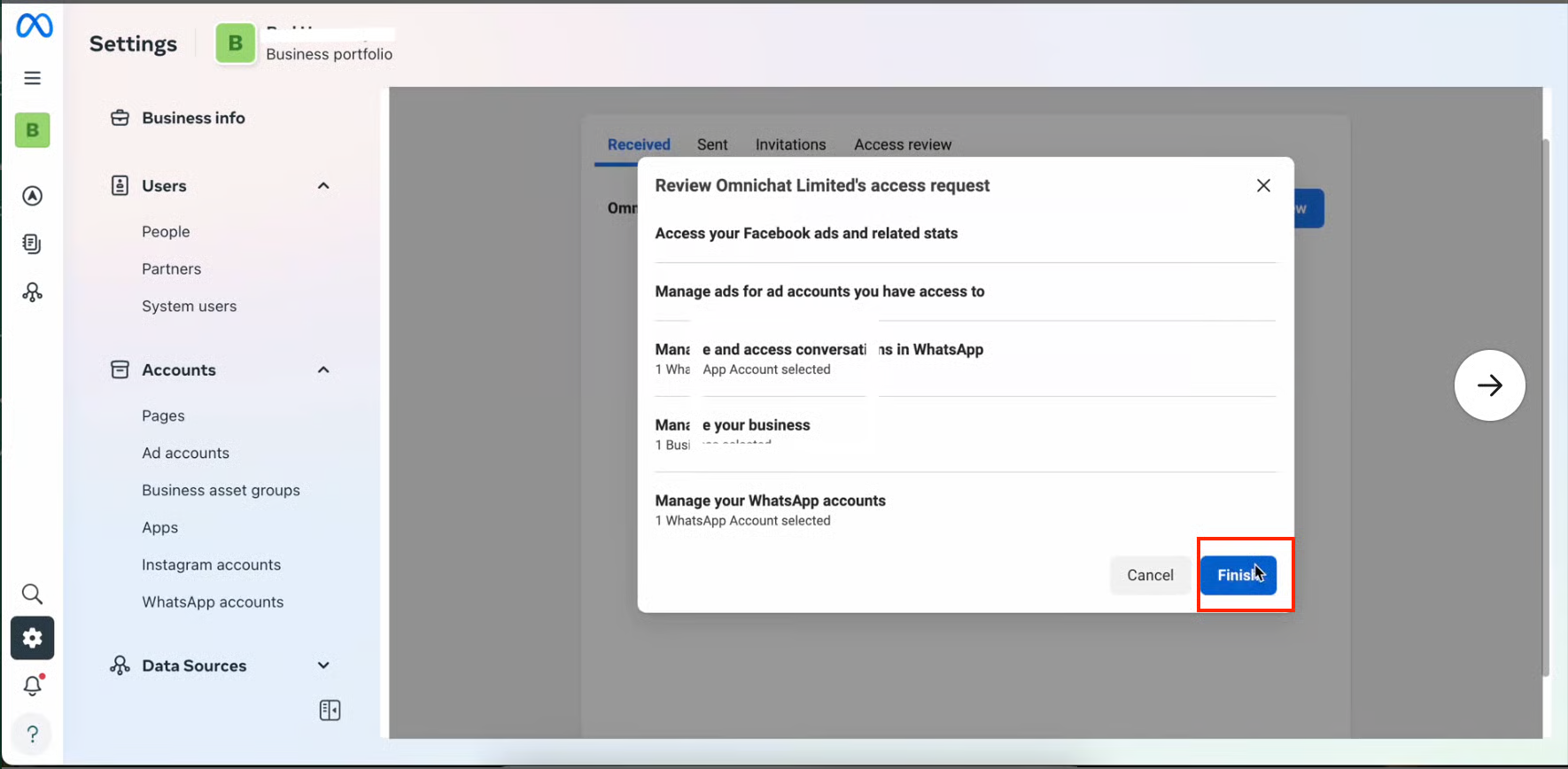Collapse the Accounts section
1568x769 pixels.
pyautogui.click(x=323, y=370)
